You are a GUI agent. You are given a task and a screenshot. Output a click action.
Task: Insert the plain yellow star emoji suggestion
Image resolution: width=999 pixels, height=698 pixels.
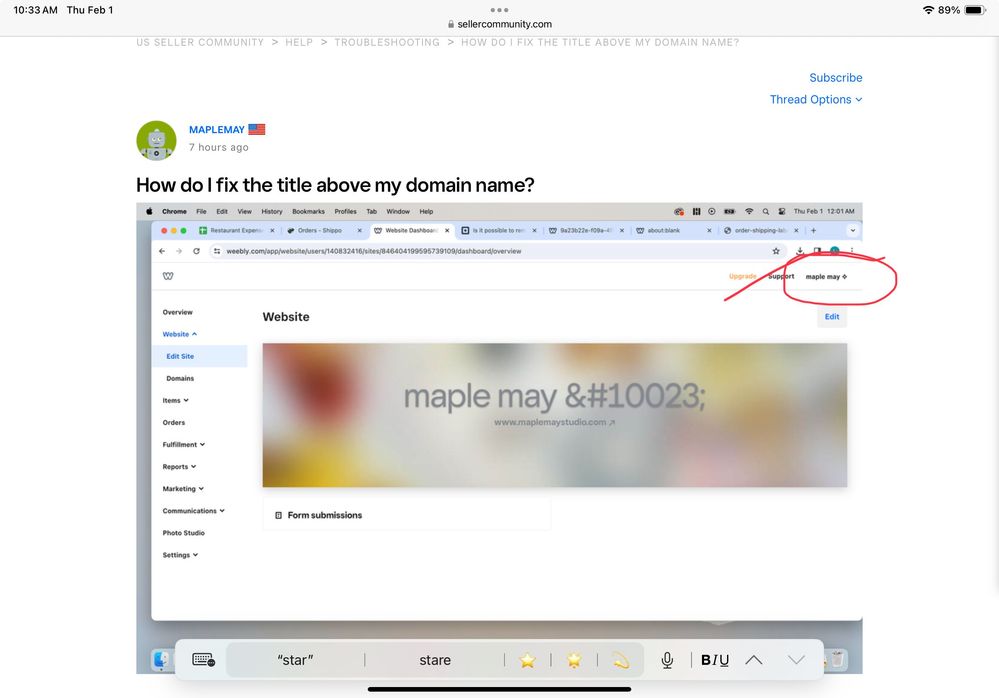[527, 660]
